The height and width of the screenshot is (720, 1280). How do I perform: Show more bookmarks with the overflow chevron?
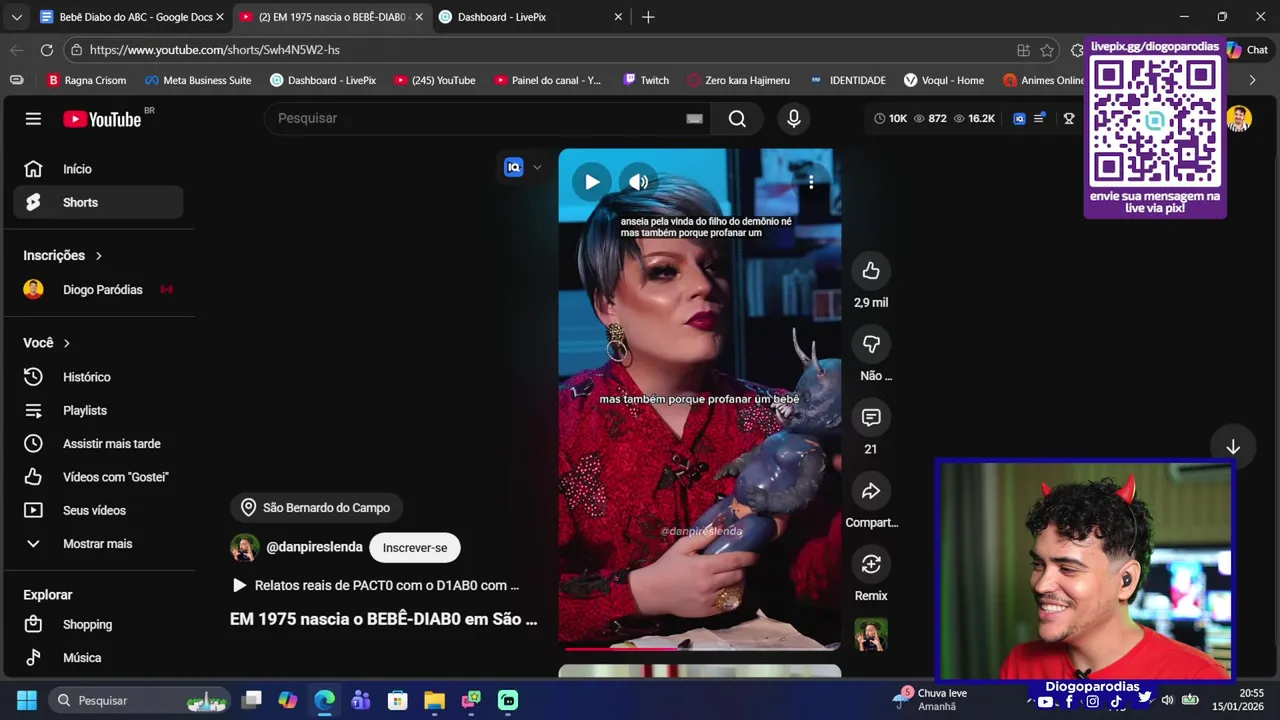1252,80
